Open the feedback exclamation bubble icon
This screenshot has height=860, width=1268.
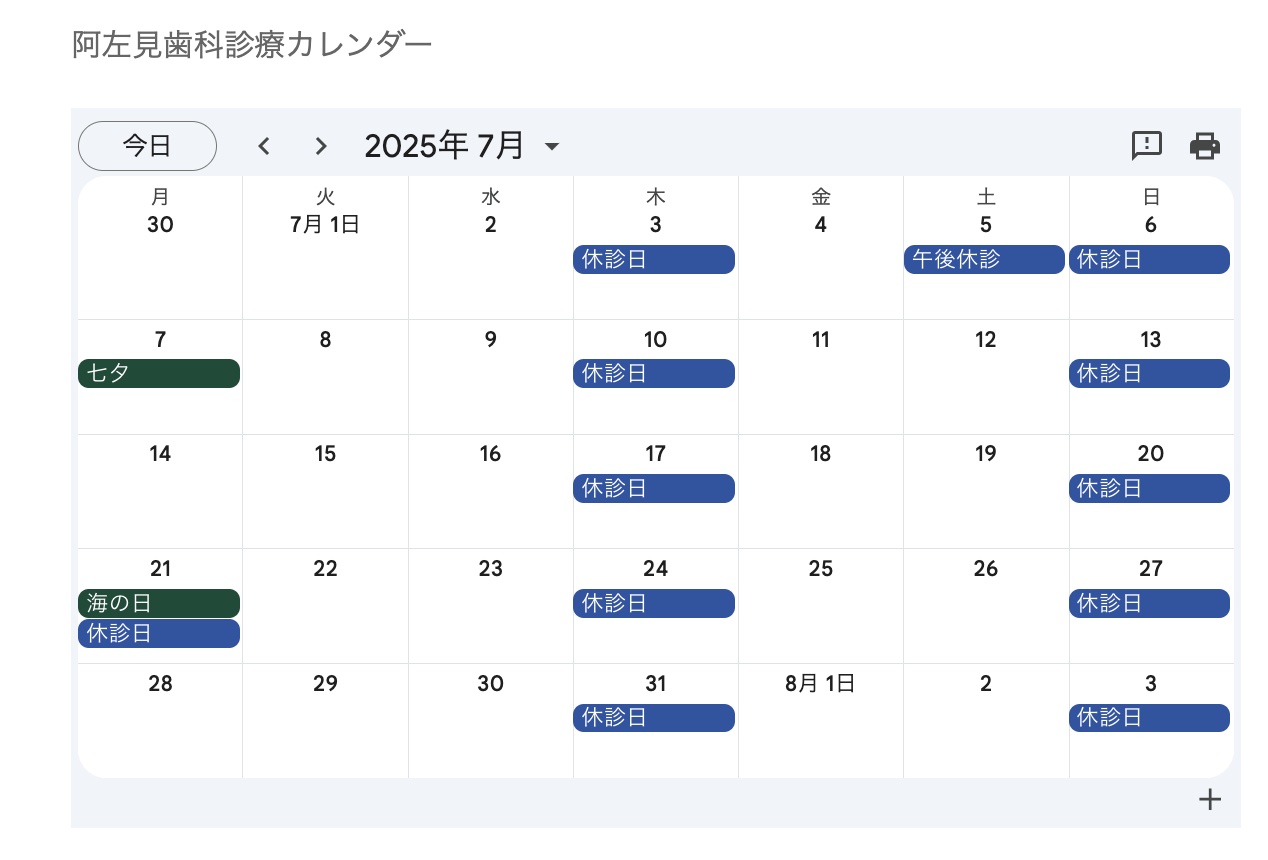[x=1147, y=146]
